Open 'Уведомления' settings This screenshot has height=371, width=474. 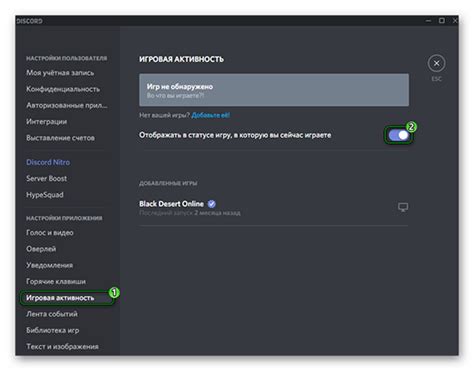[x=49, y=265]
